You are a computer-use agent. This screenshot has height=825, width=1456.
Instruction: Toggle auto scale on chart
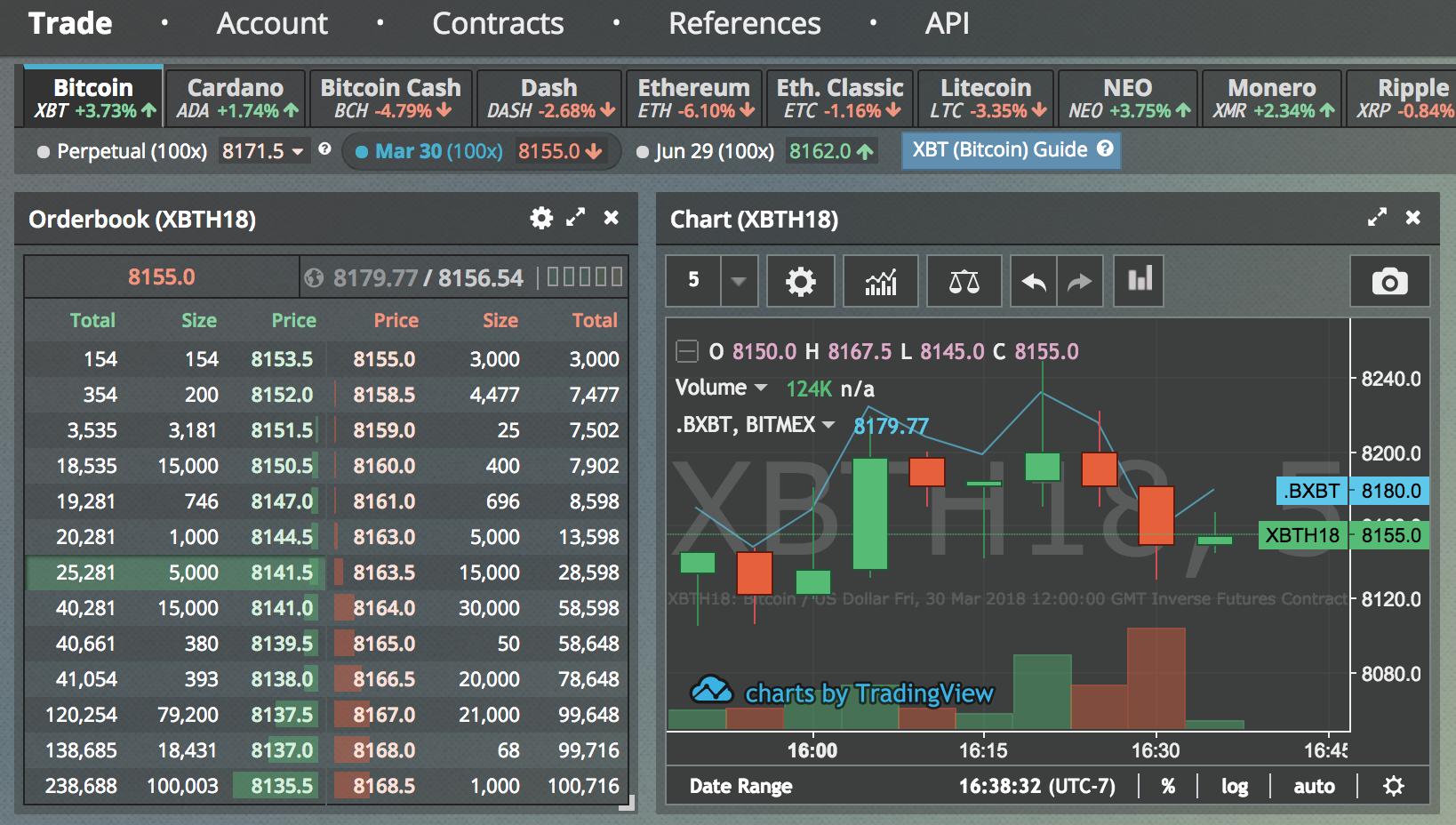pos(1314,786)
